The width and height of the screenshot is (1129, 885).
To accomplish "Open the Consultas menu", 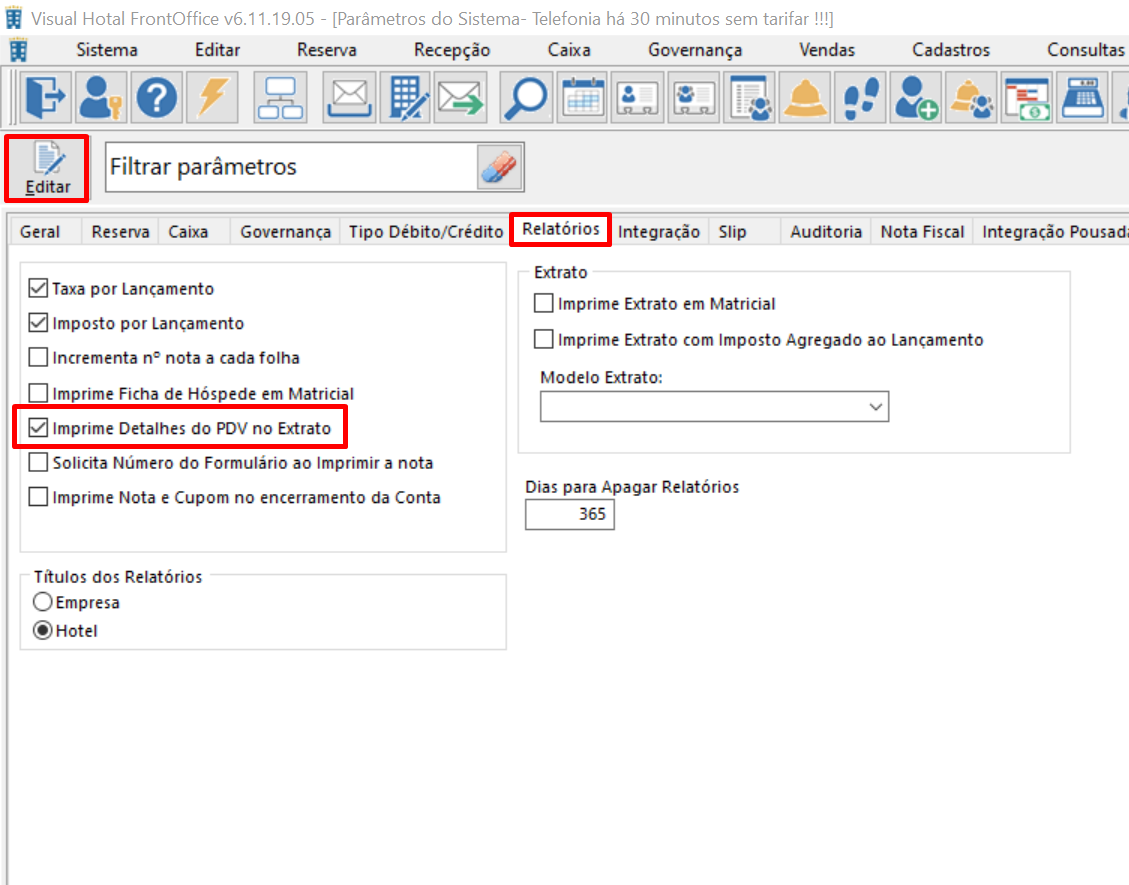I will click(1085, 50).
